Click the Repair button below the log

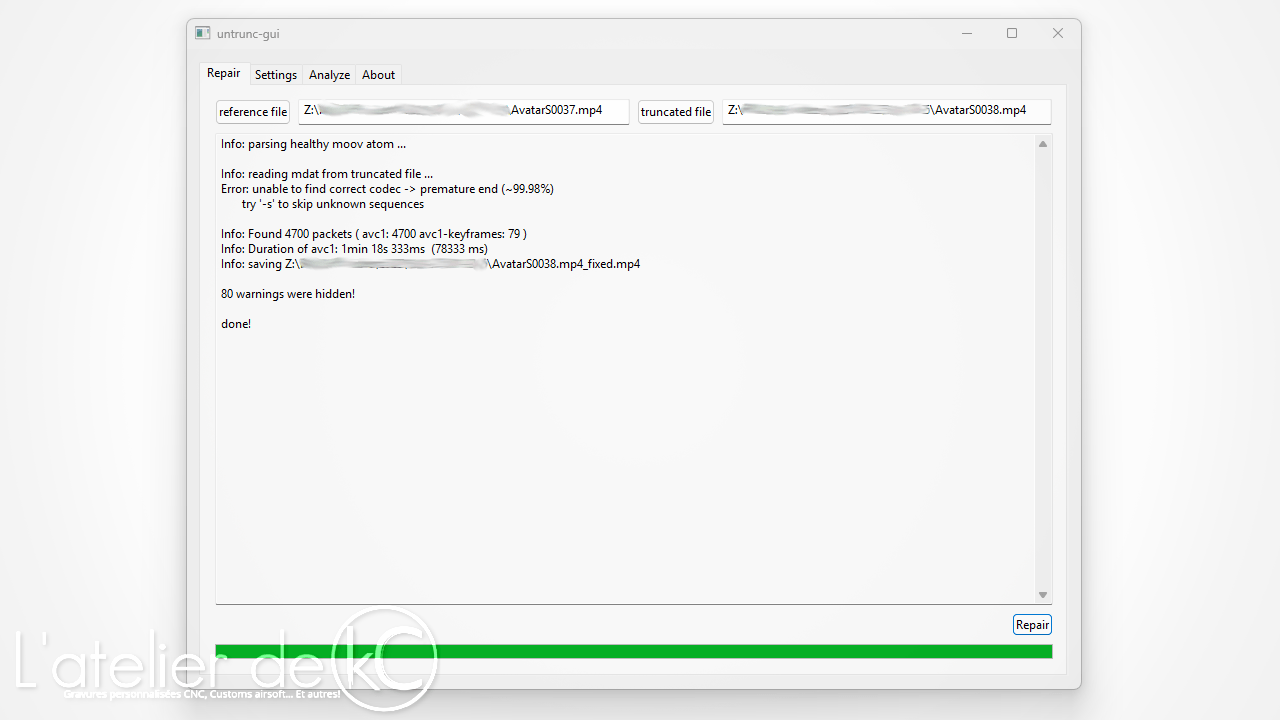click(x=1032, y=625)
